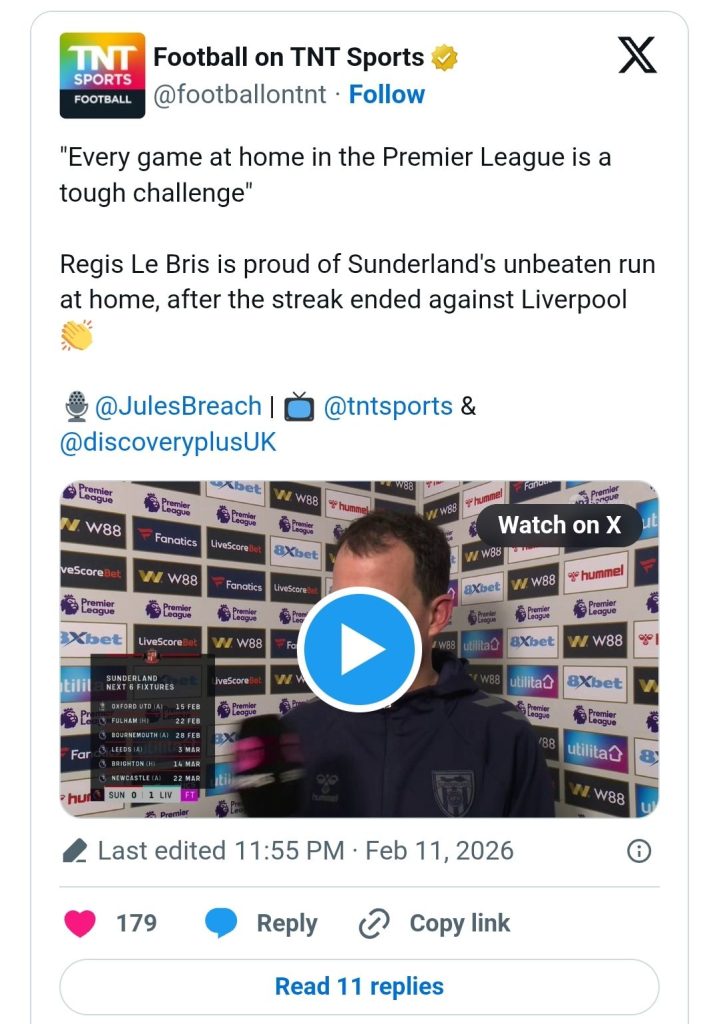
Task: Click the Last edited timestamp Feb 11, 2026
Action: (x=306, y=851)
